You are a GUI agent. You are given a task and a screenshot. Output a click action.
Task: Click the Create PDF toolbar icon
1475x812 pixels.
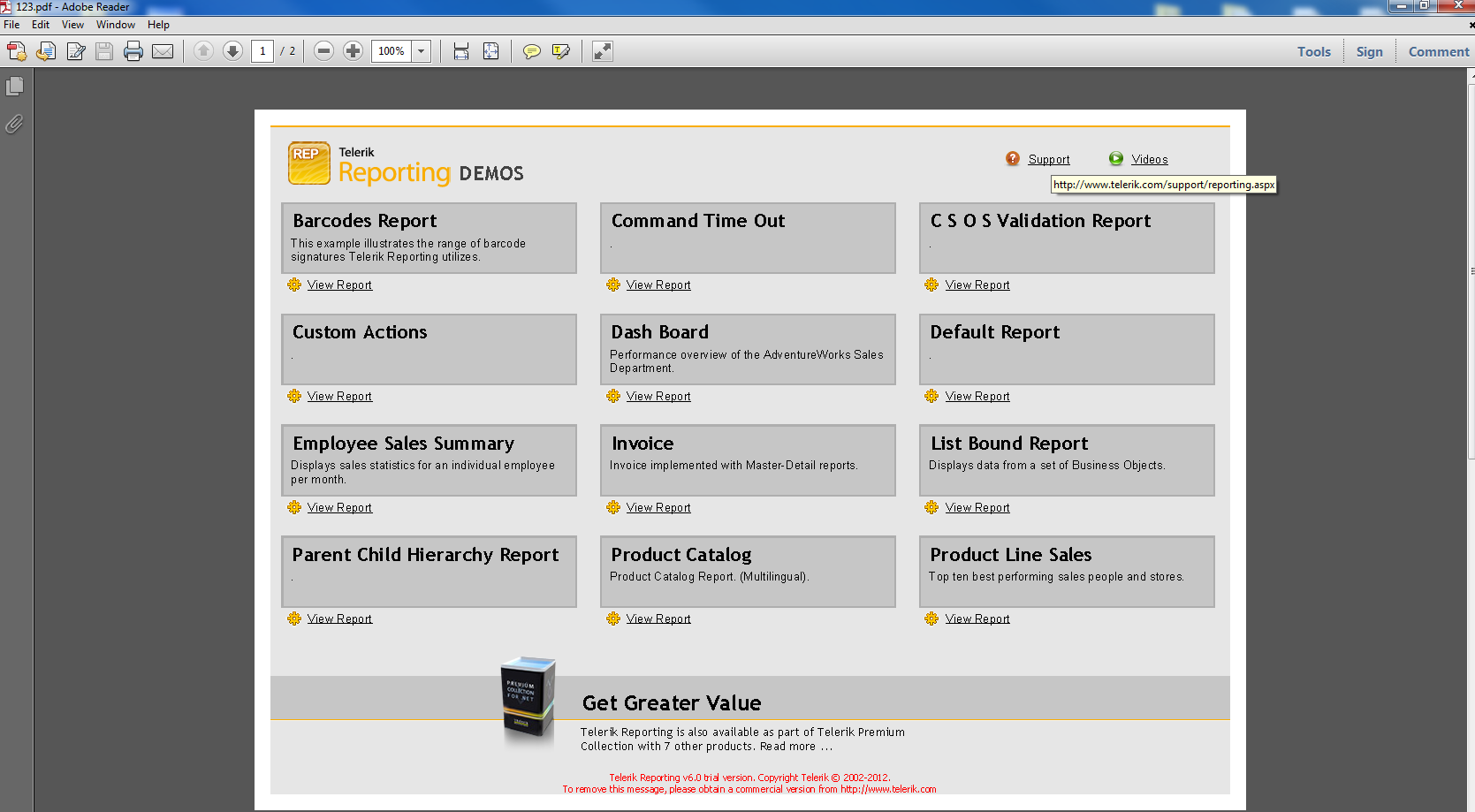point(17,51)
